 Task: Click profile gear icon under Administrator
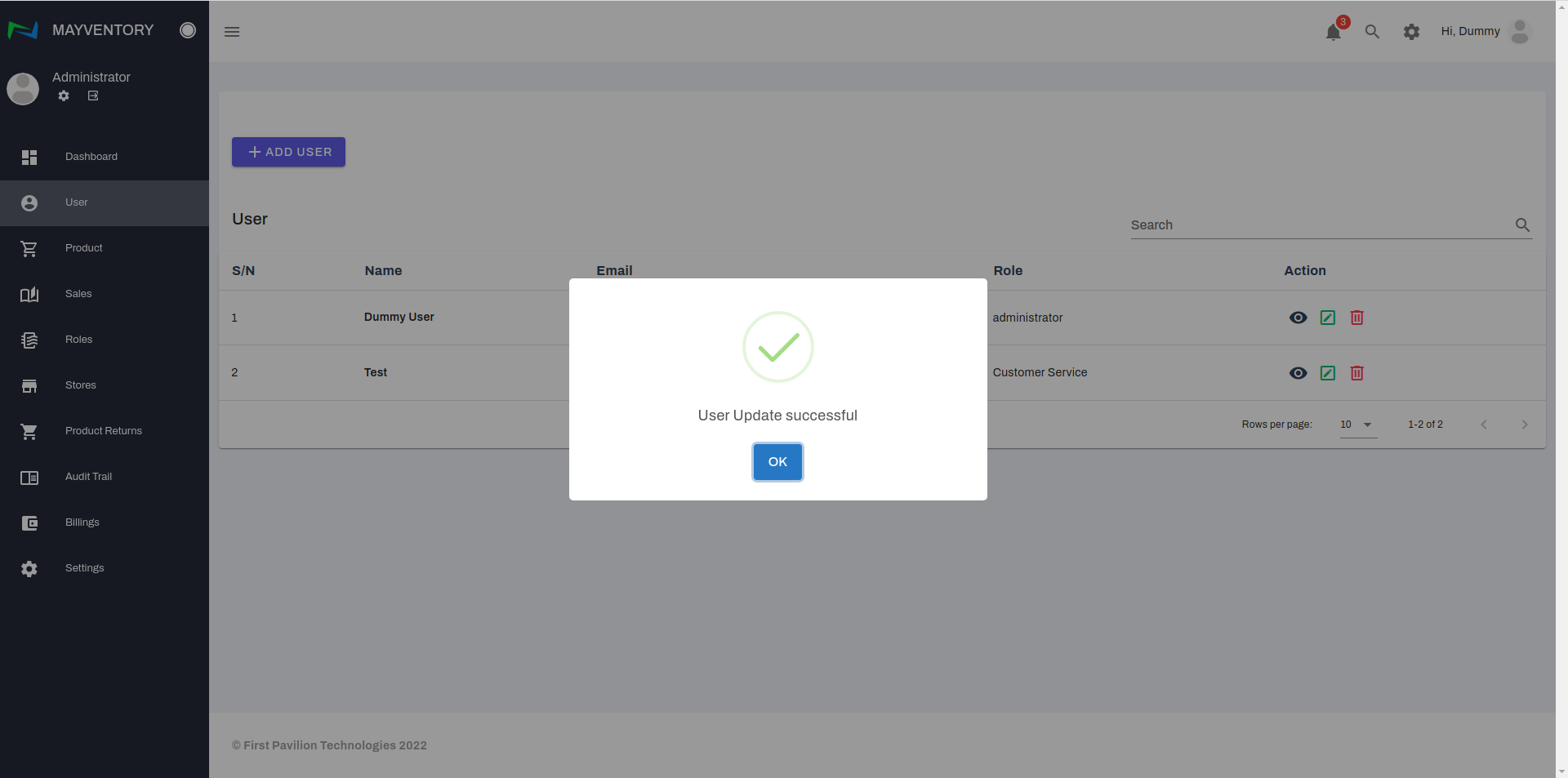(64, 96)
